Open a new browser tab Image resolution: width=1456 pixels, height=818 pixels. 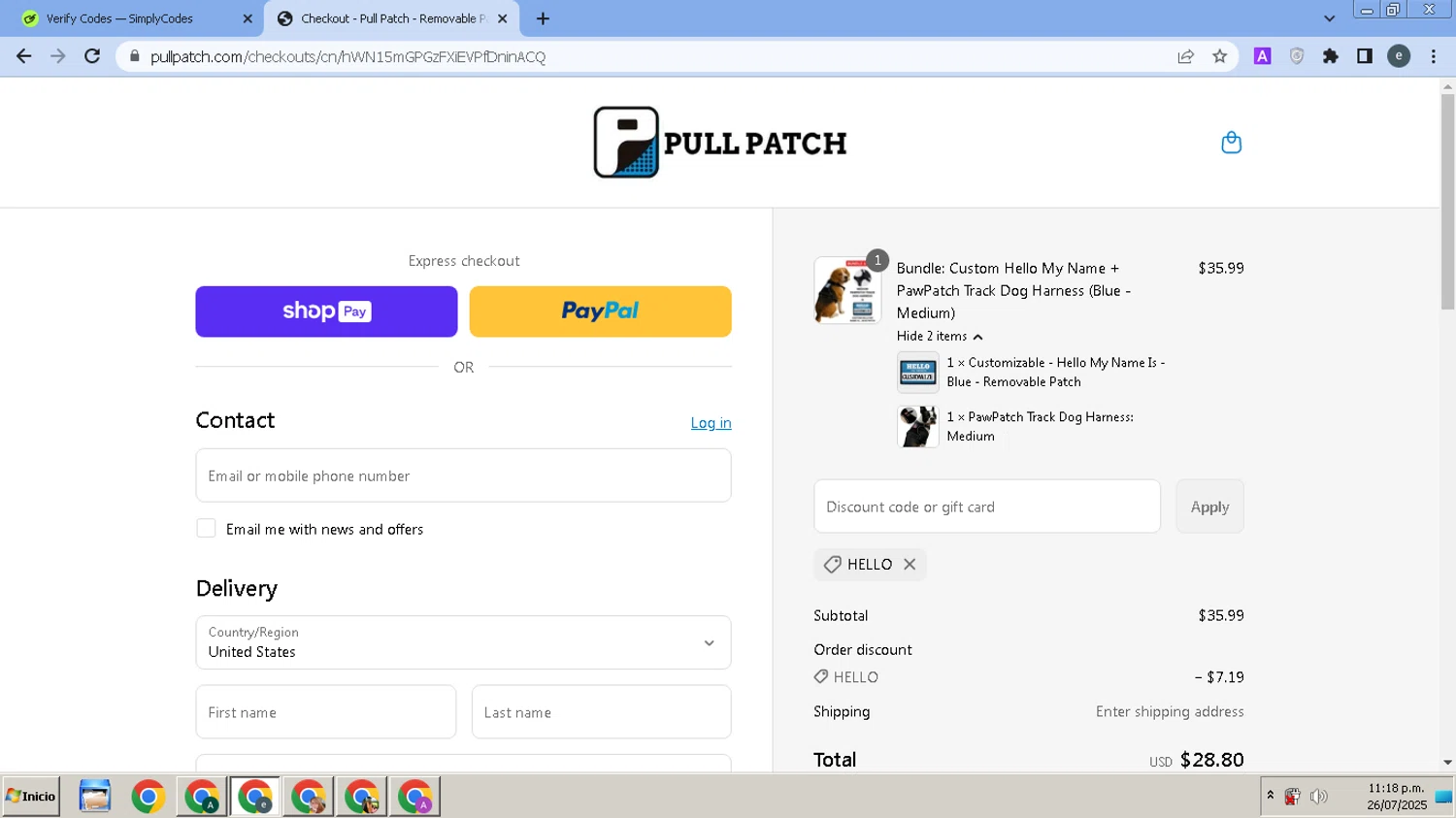(x=543, y=18)
